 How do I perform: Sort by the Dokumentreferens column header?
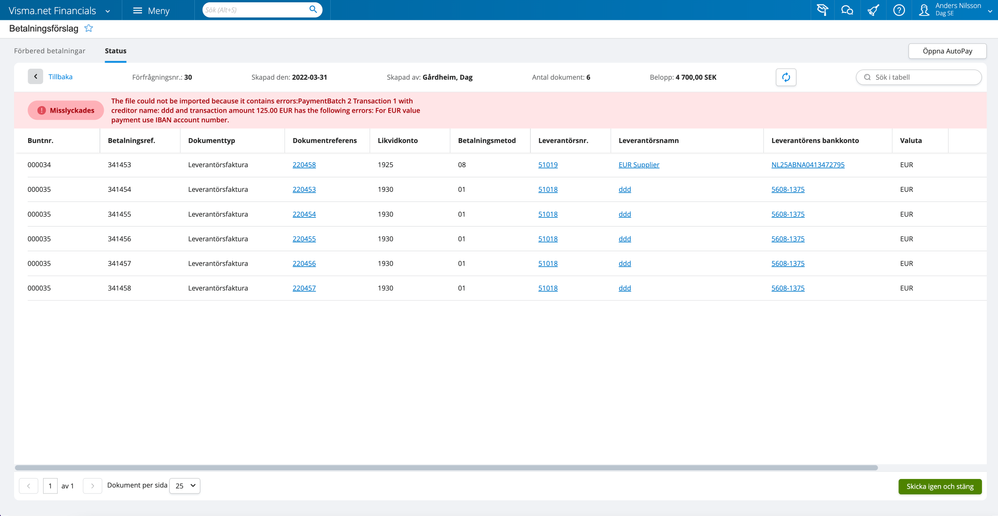tap(325, 140)
